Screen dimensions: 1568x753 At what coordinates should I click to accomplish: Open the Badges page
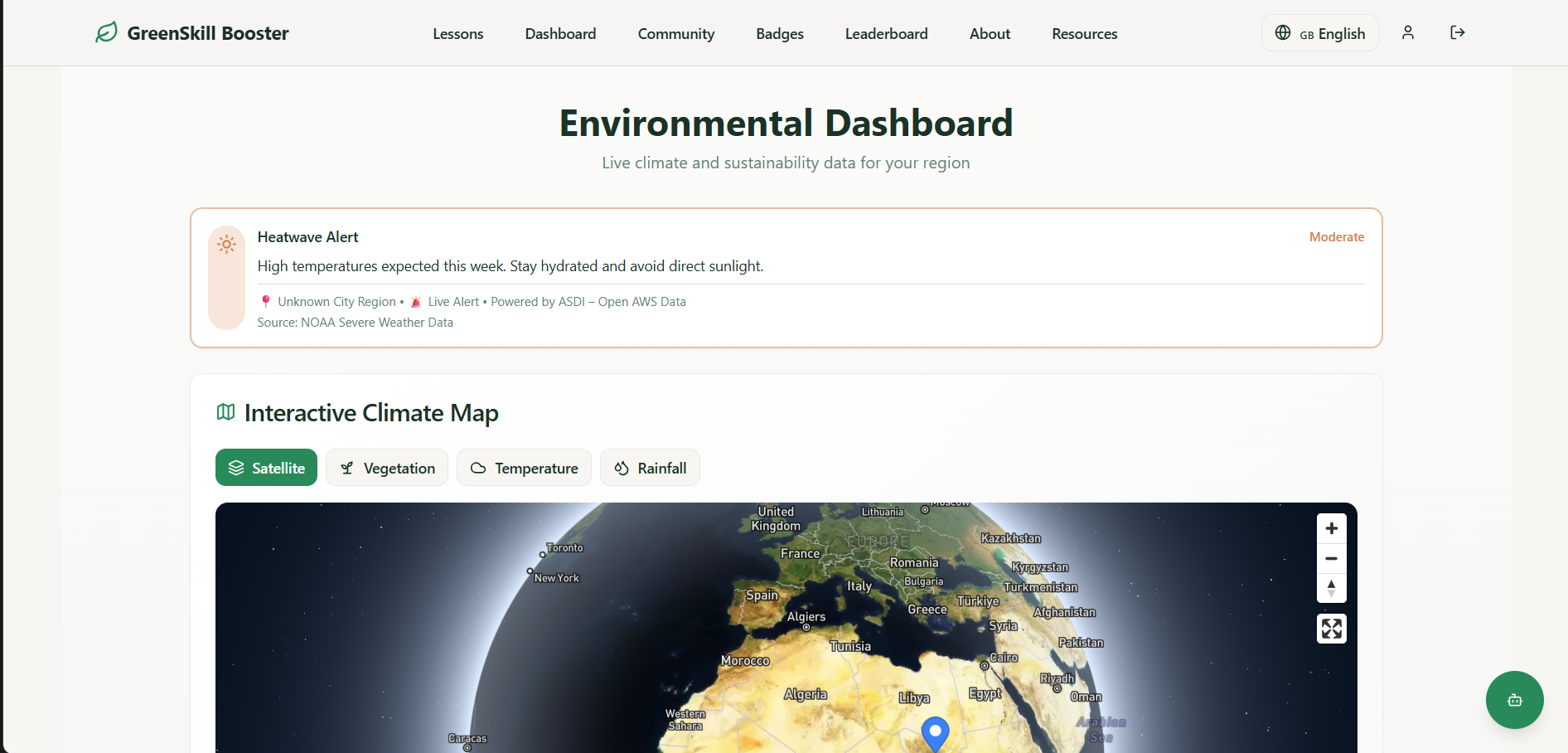(x=780, y=34)
